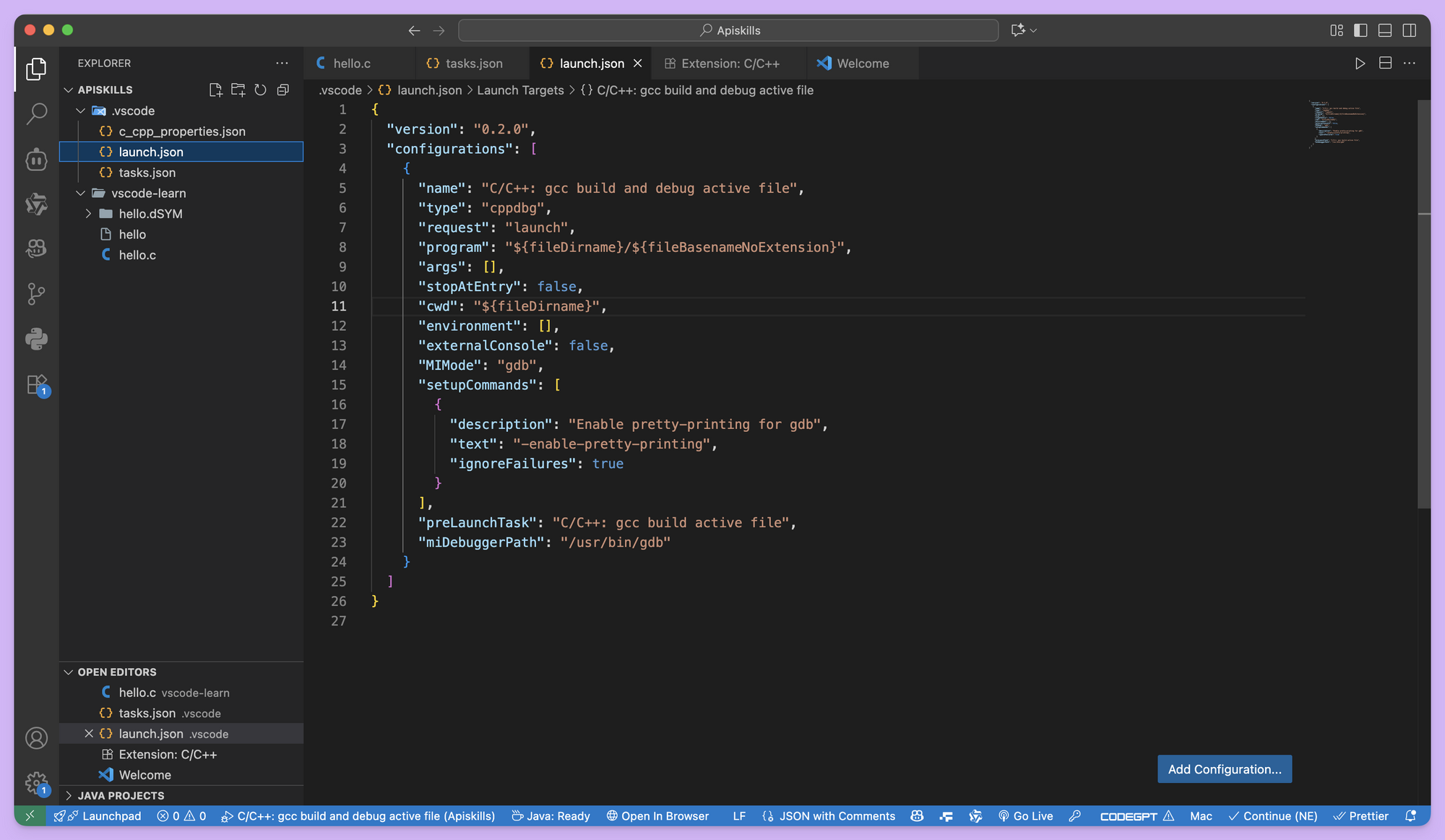1445x840 pixels.
Task: Toggle secondary side bar visibility
Action: click(x=1410, y=30)
